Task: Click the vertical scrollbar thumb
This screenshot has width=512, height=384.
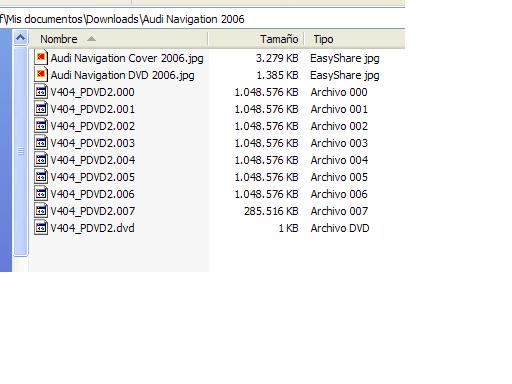Action: point(21,151)
